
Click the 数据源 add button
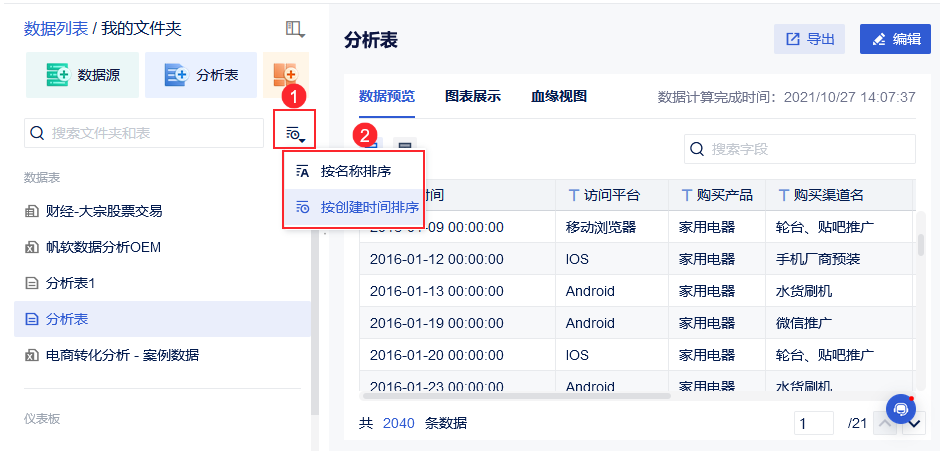click(x=82, y=75)
